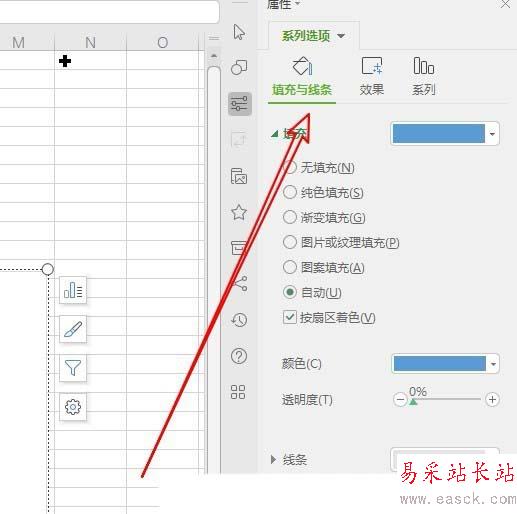
Task: Click the Effects (效果) icon
Action: [372, 66]
